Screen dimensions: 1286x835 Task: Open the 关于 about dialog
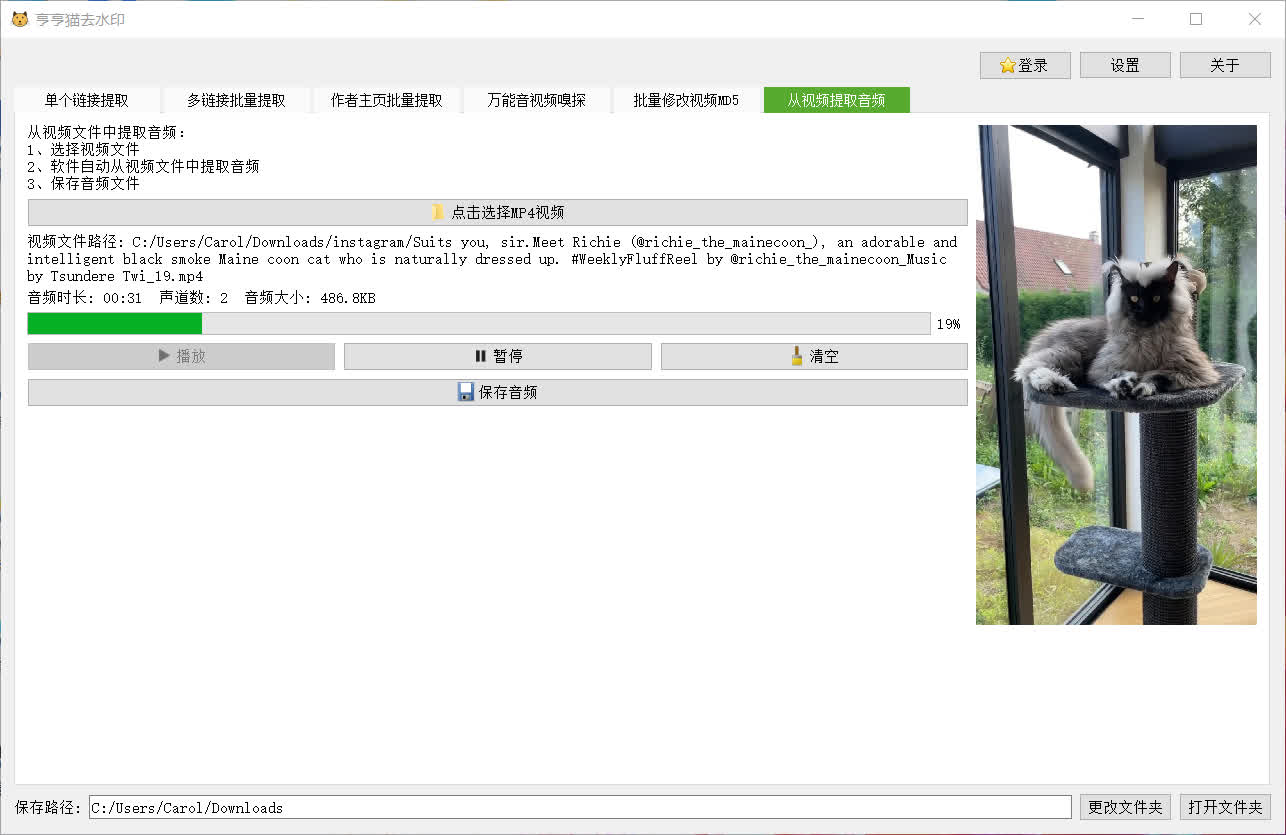1224,64
